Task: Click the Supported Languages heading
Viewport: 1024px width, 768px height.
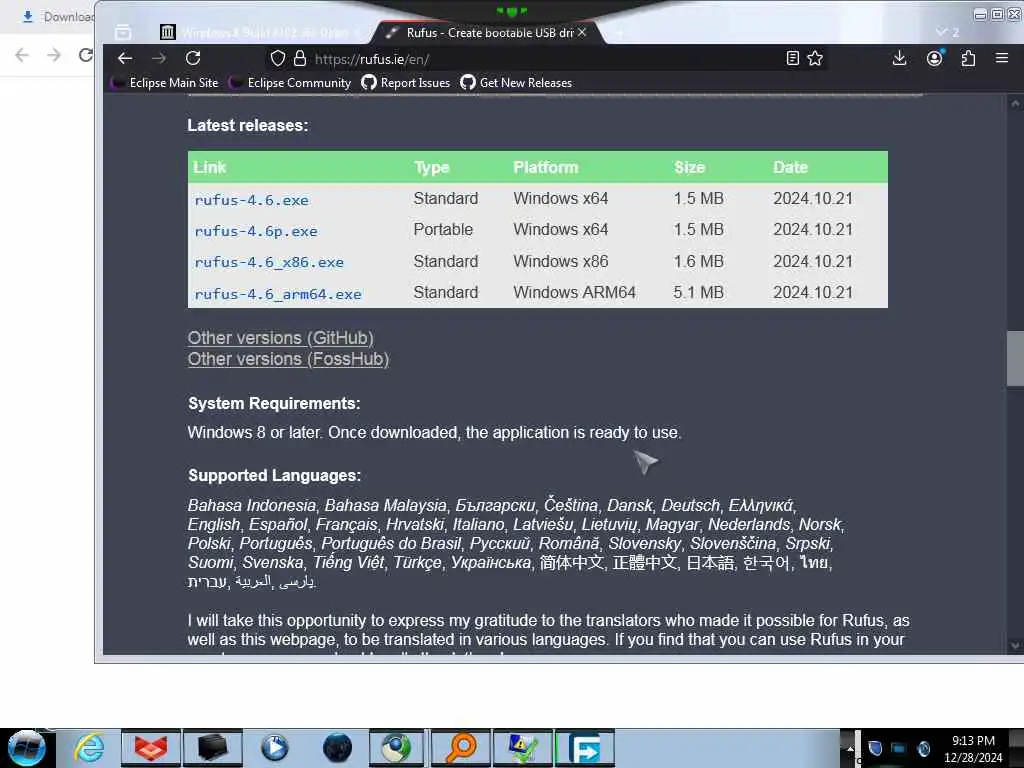Action: [x=274, y=475]
